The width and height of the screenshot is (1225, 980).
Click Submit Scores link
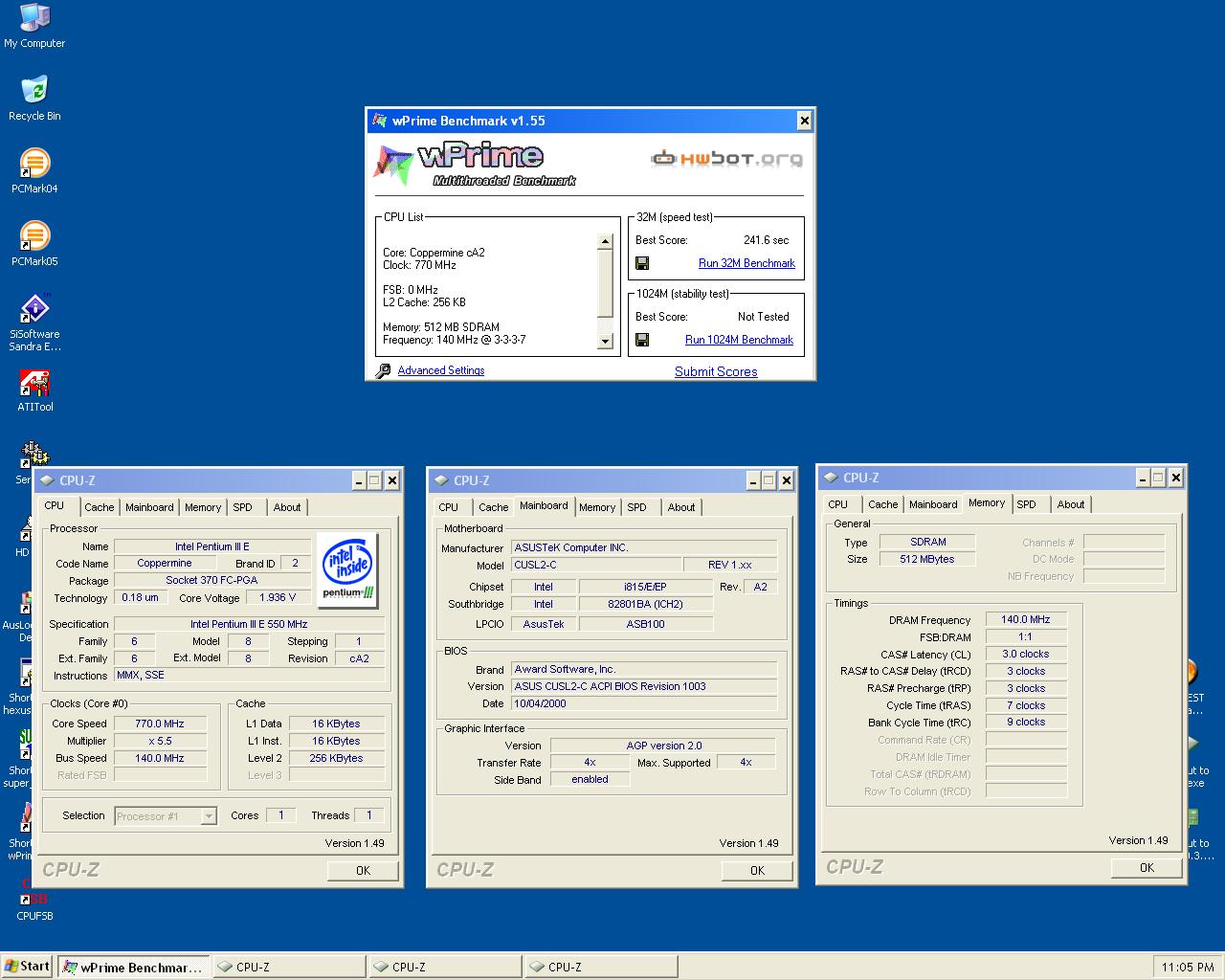(716, 371)
